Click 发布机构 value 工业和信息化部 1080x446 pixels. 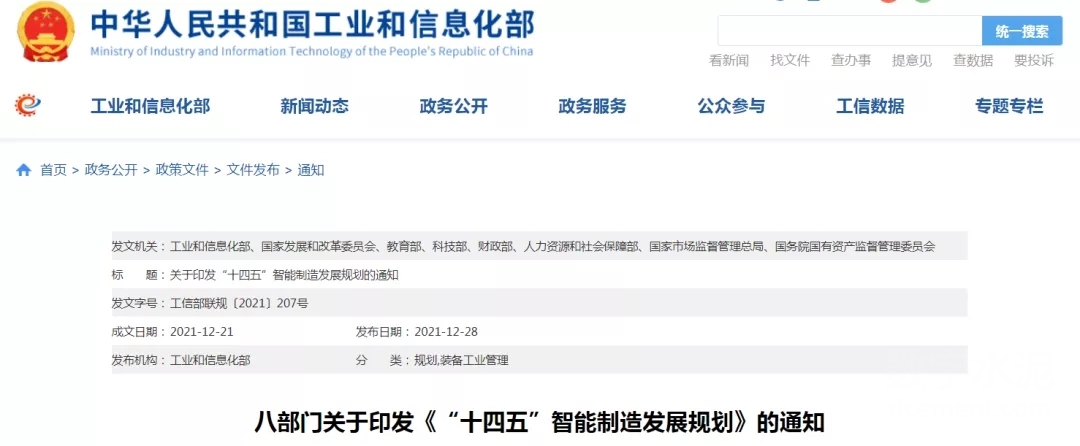click(210, 360)
